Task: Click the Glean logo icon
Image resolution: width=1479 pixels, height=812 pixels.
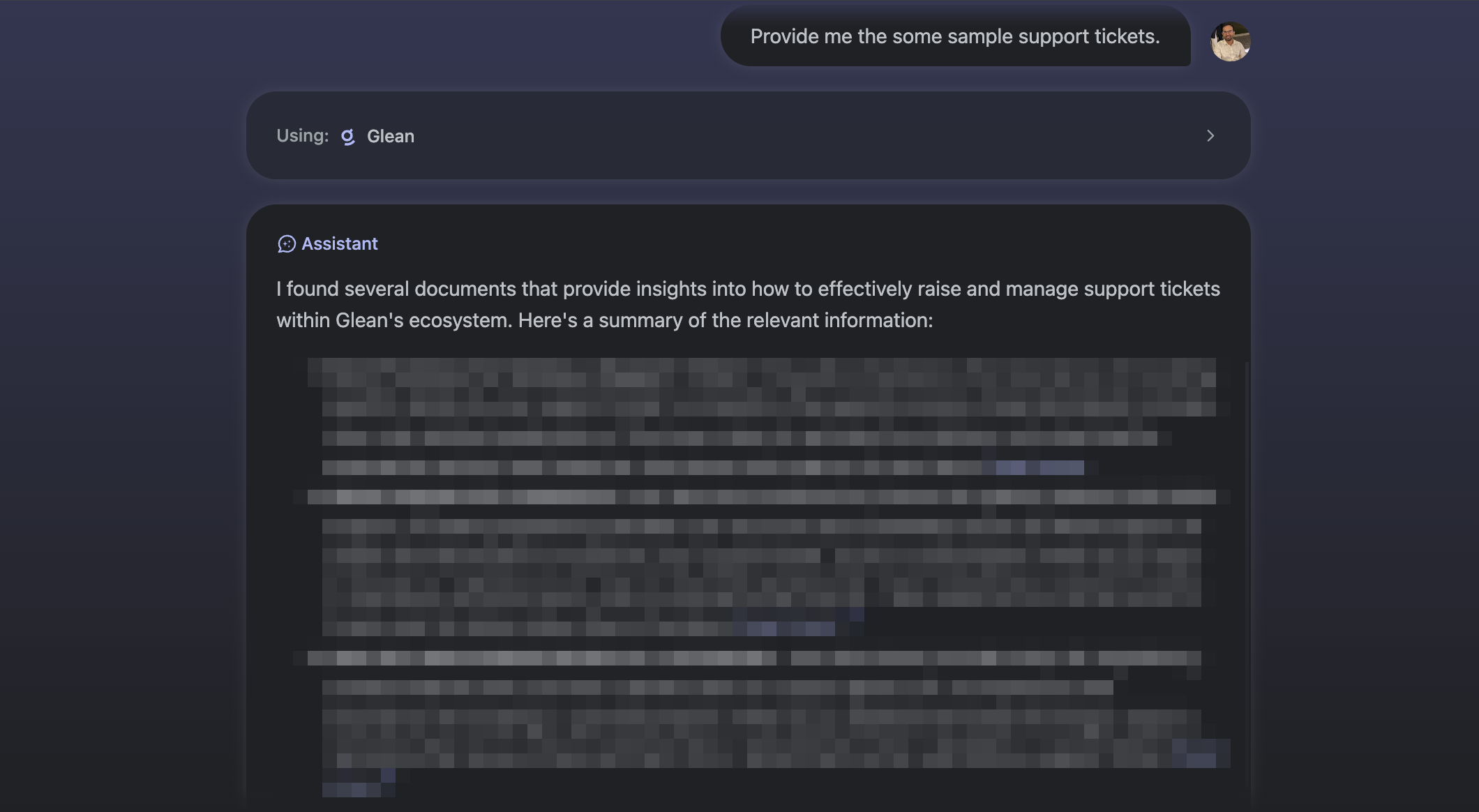Action: [347, 137]
